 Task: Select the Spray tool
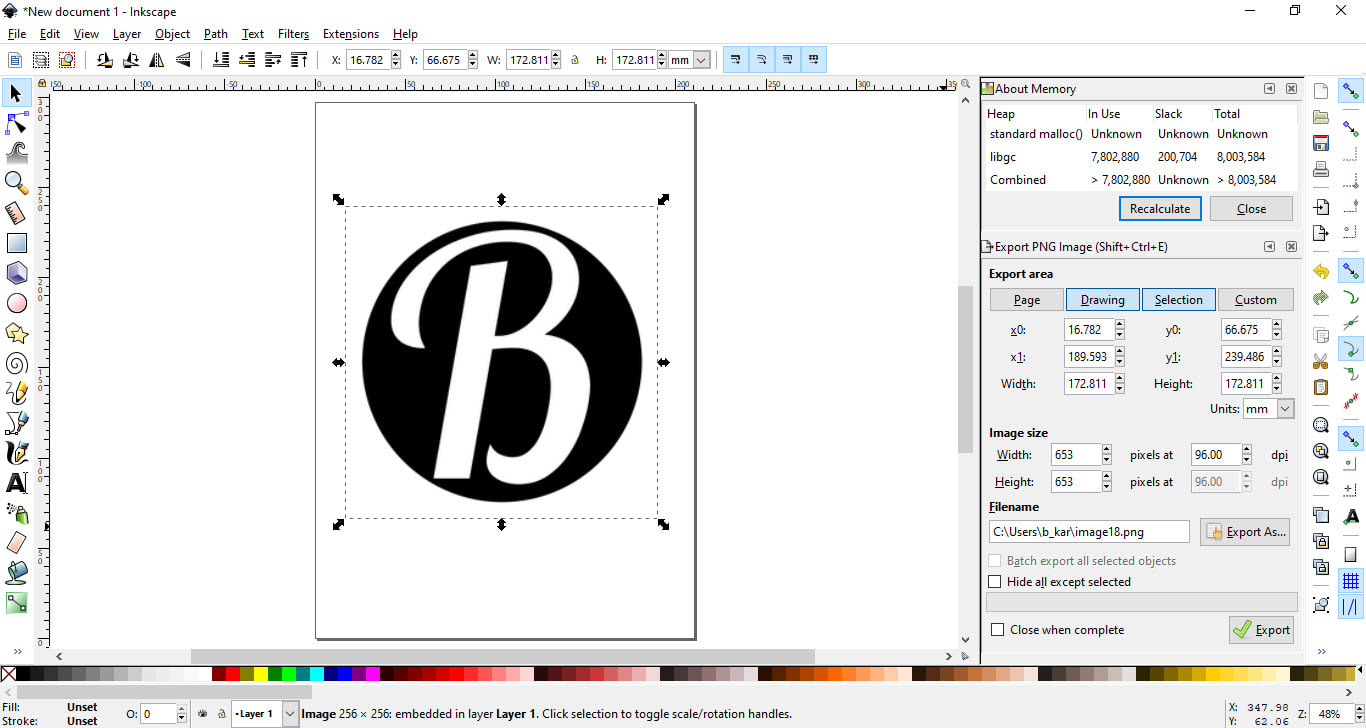(16, 513)
